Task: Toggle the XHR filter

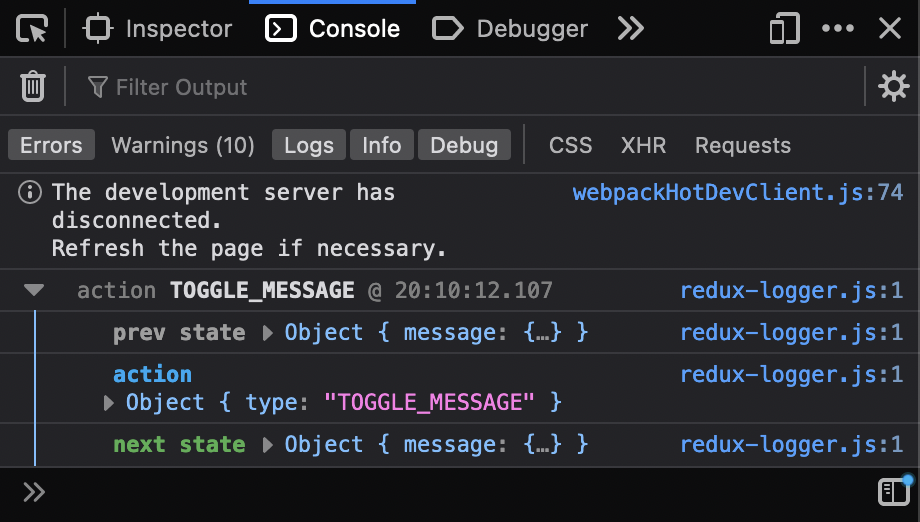Action: coord(643,145)
